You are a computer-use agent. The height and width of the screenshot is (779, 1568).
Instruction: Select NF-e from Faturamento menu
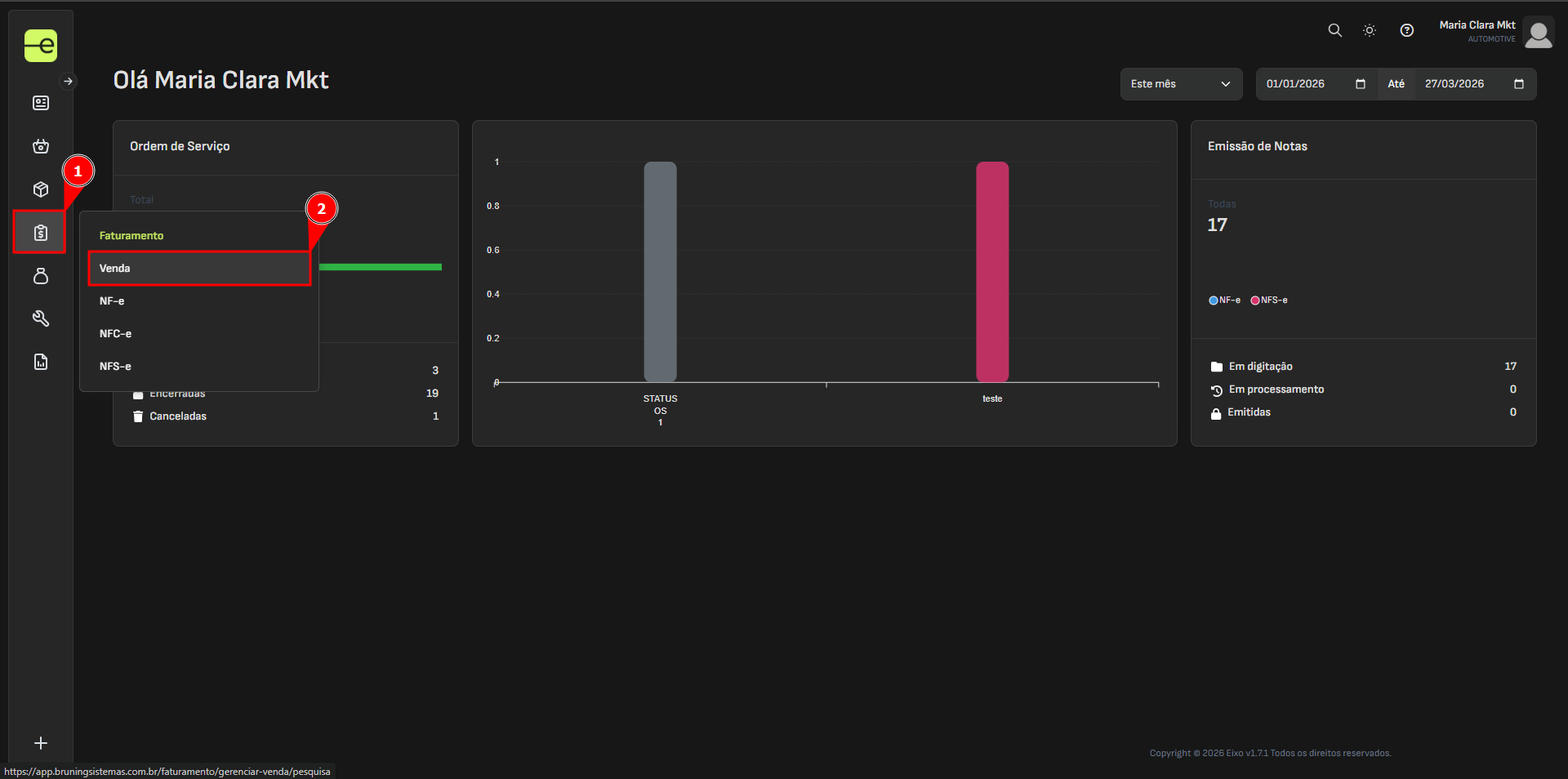pyautogui.click(x=112, y=301)
